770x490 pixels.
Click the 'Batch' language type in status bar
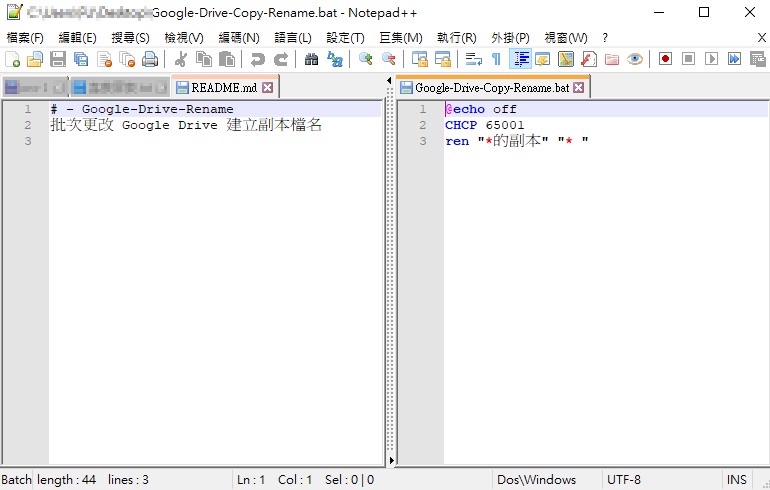click(16, 480)
